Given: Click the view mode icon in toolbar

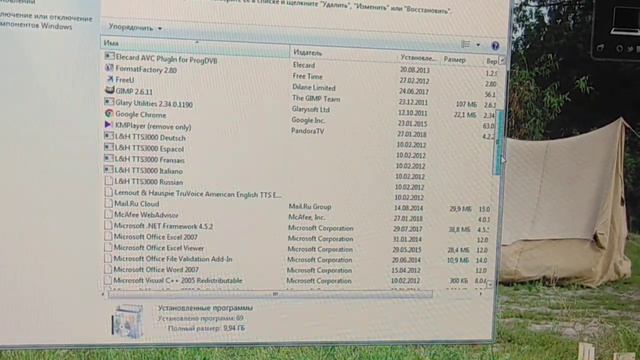Looking at the screenshot, I should coord(465,44).
